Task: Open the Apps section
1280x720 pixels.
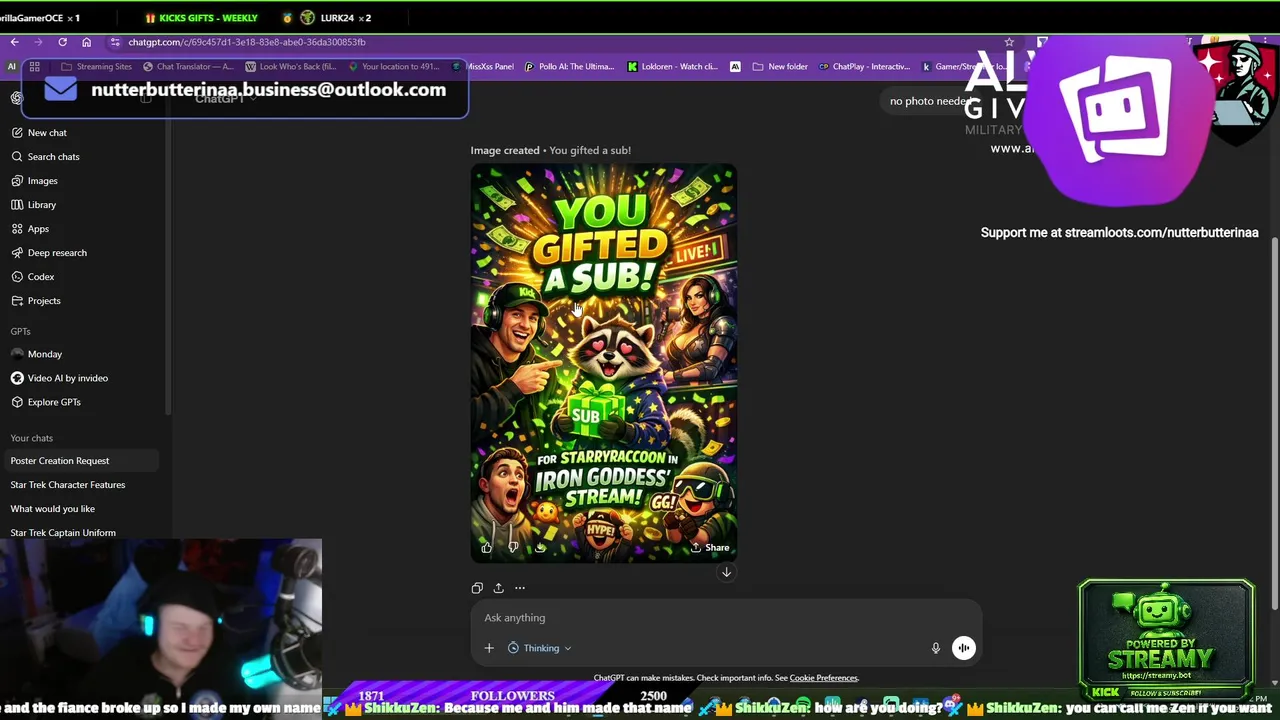Action: point(38,228)
